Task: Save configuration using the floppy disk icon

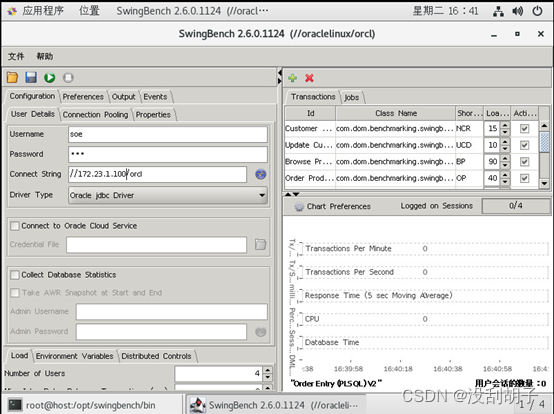Action: tap(31, 77)
